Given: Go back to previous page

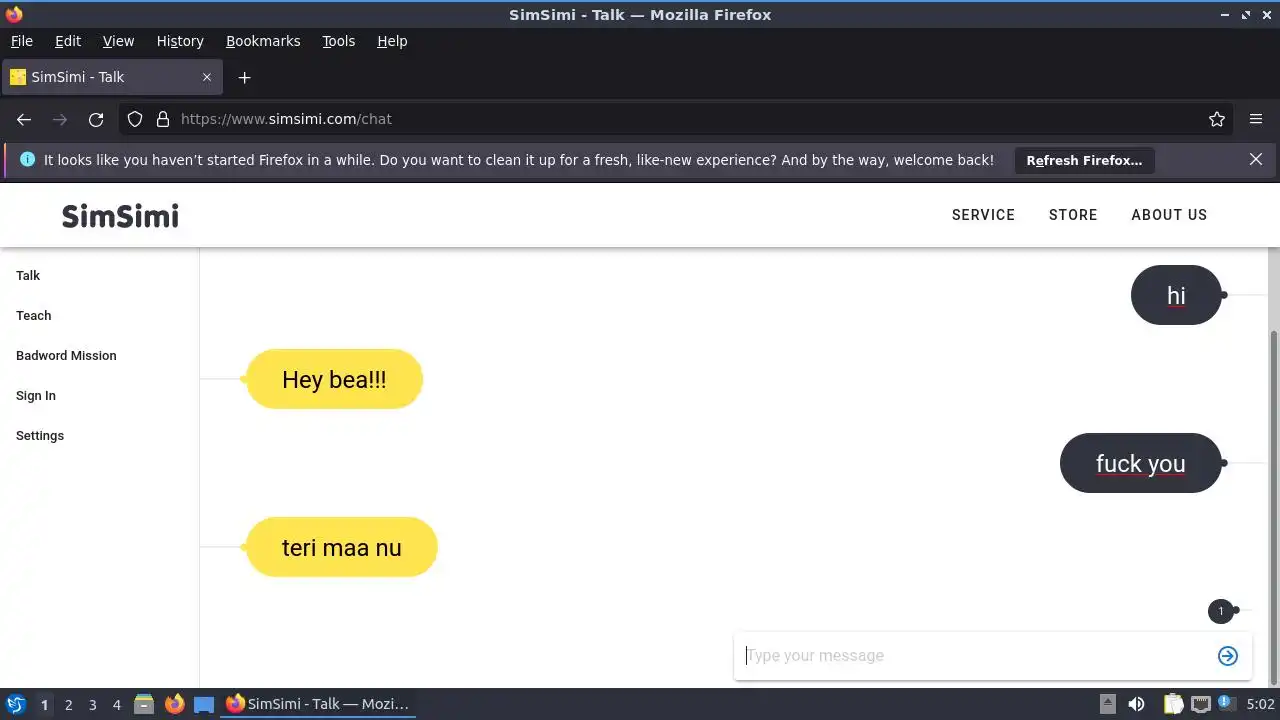Looking at the screenshot, I should click(x=24, y=119).
